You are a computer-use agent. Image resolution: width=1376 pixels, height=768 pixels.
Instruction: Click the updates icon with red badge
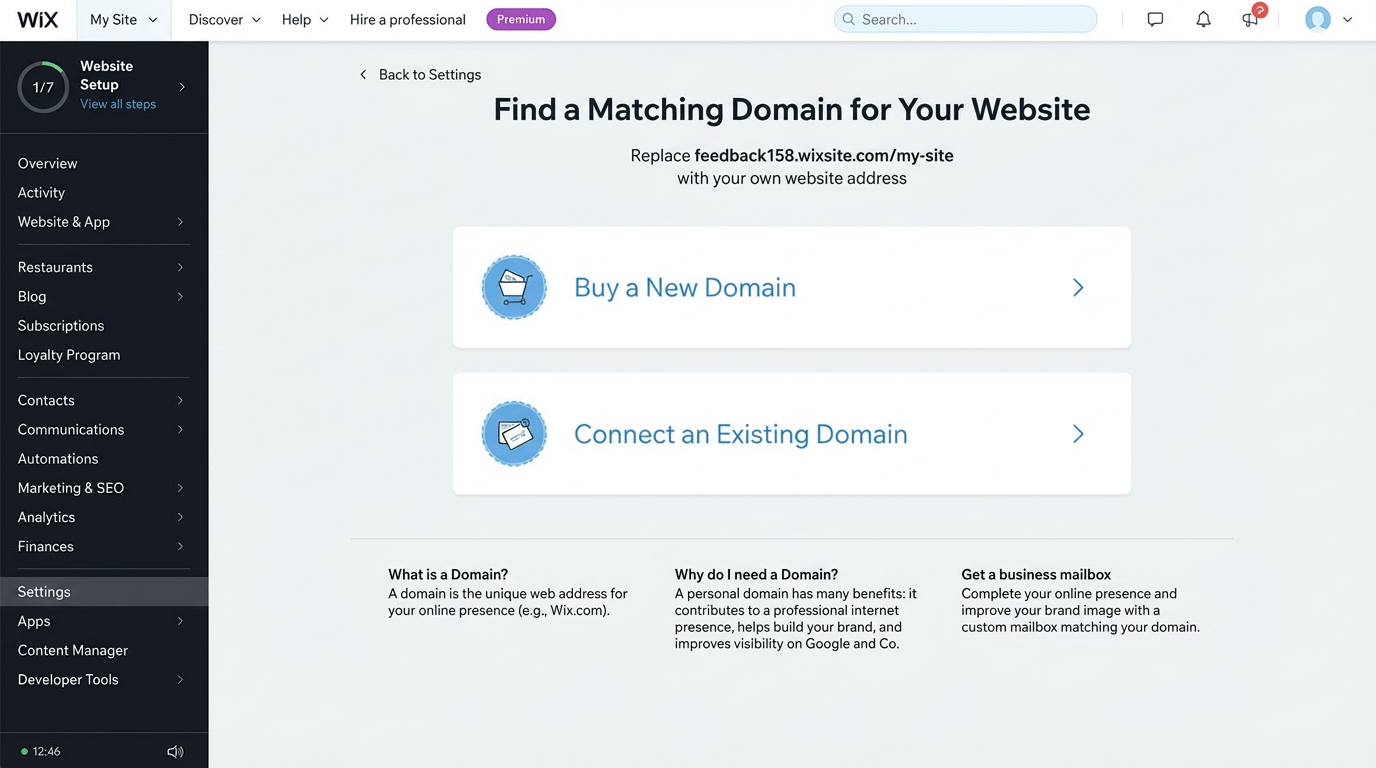coord(1249,19)
